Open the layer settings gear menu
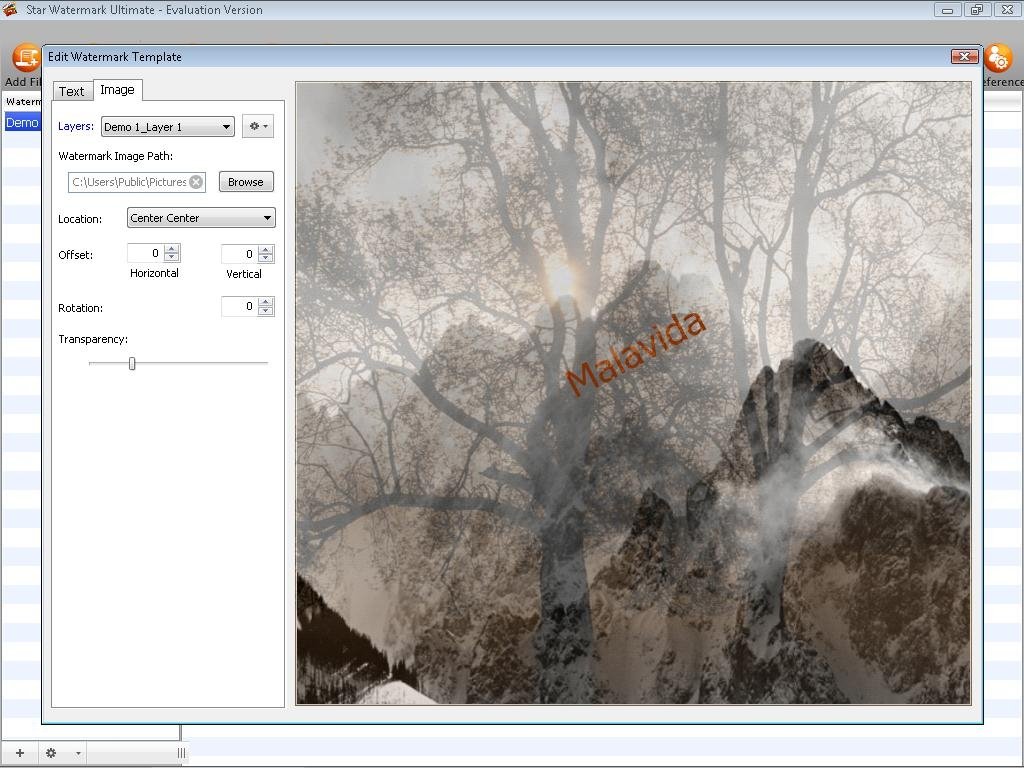Screen dimensions: 1024x768 pyautogui.click(x=258, y=126)
